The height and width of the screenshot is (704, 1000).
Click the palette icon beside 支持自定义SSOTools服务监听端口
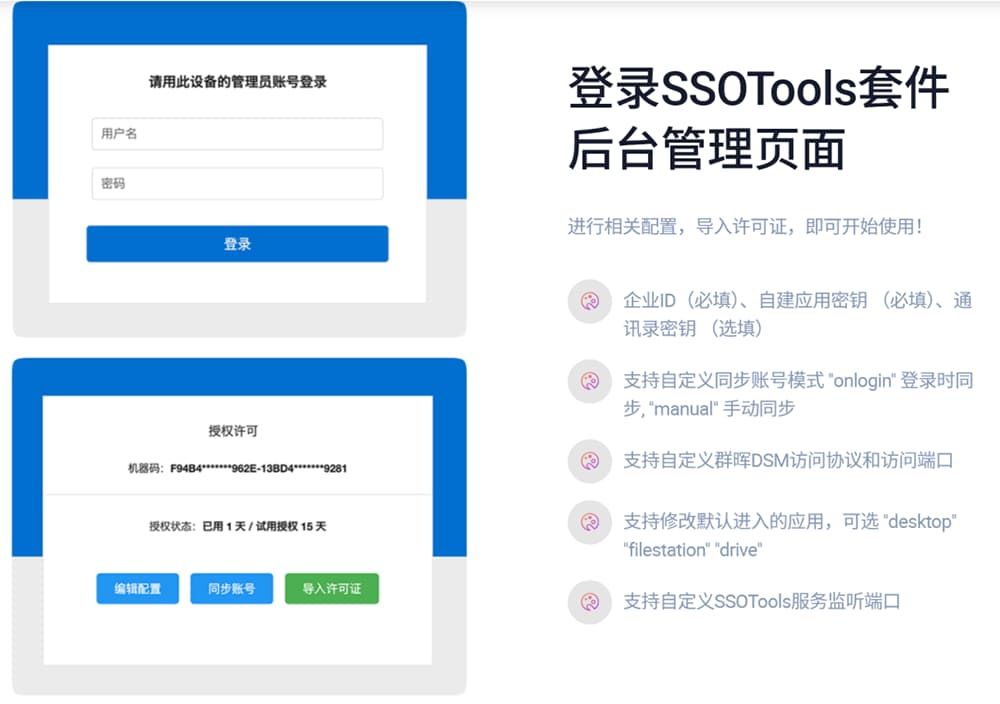click(x=590, y=601)
